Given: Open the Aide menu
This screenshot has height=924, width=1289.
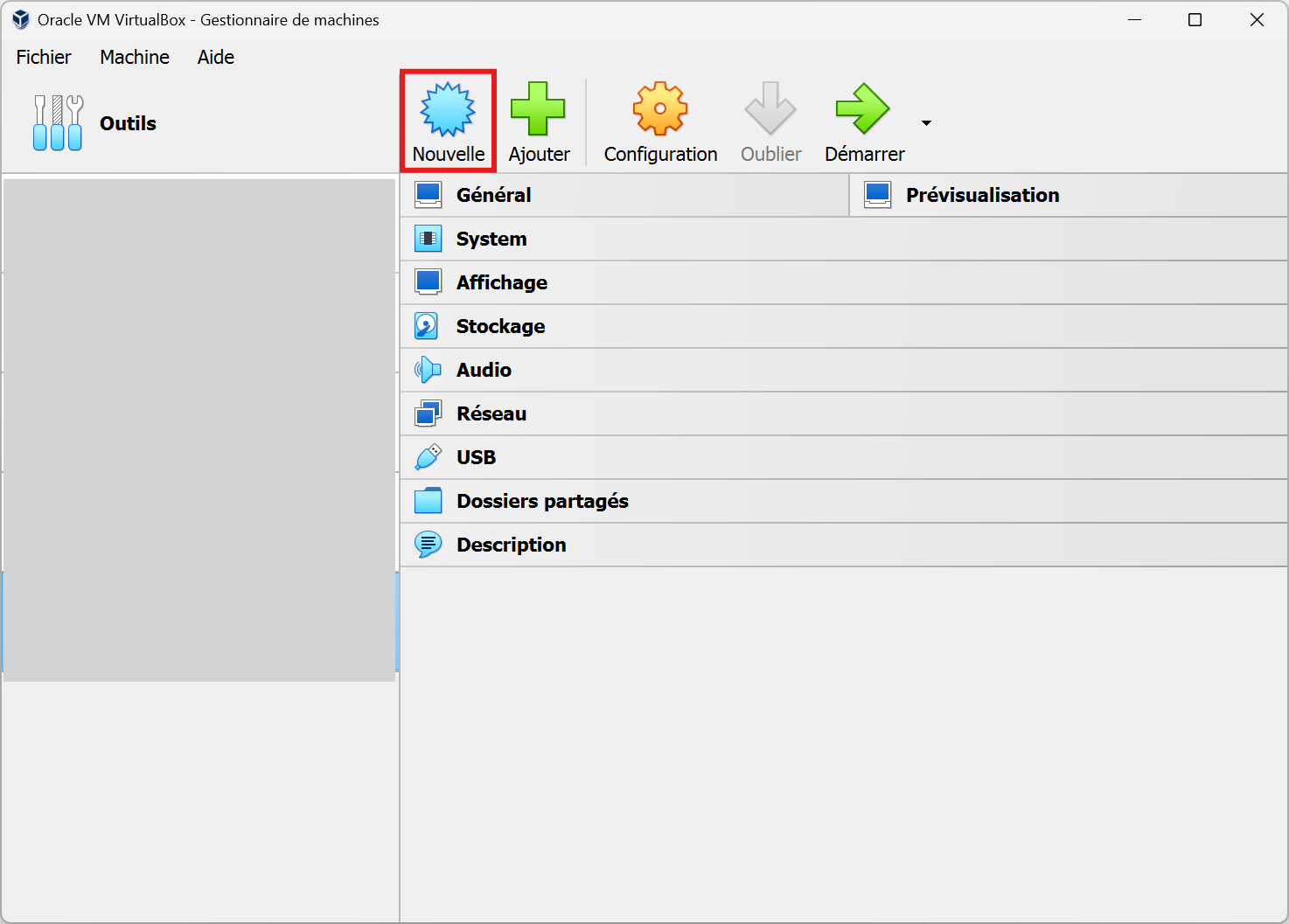Looking at the screenshot, I should pyautogui.click(x=216, y=57).
